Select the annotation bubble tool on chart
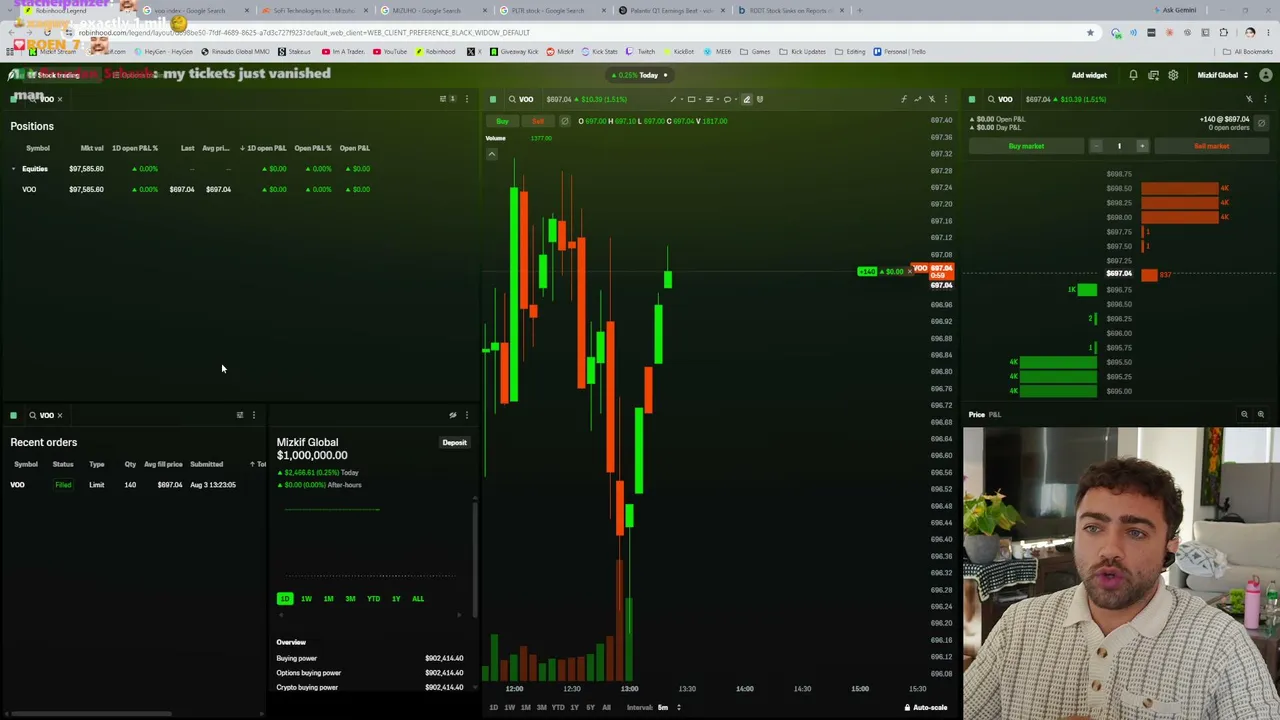This screenshot has height=720, width=1280. click(x=727, y=99)
